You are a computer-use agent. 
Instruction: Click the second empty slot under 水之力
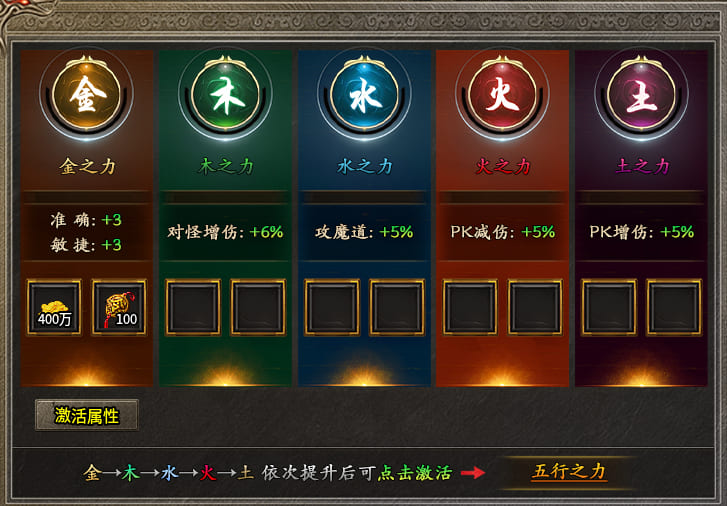(x=396, y=307)
